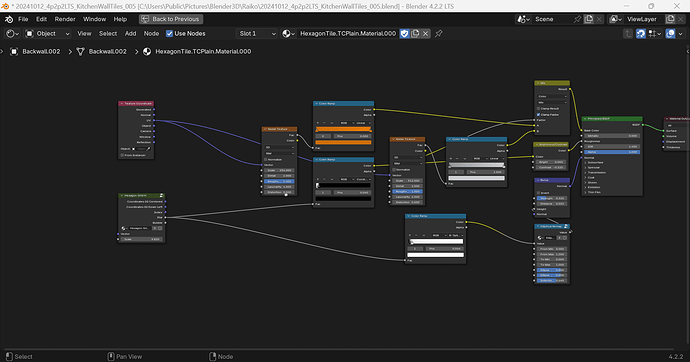Toggle Invert checkbox in the Bump node

tap(538, 193)
